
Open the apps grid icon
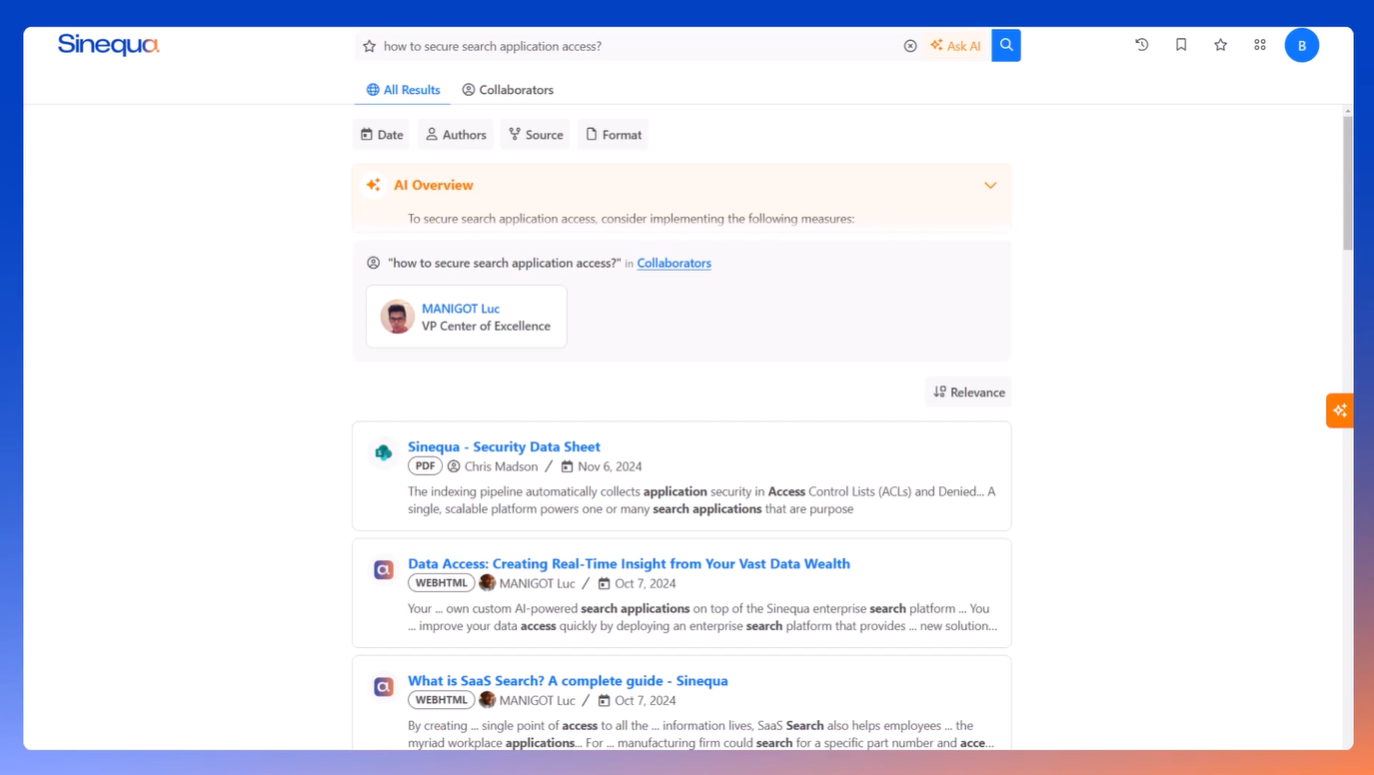pos(1259,44)
